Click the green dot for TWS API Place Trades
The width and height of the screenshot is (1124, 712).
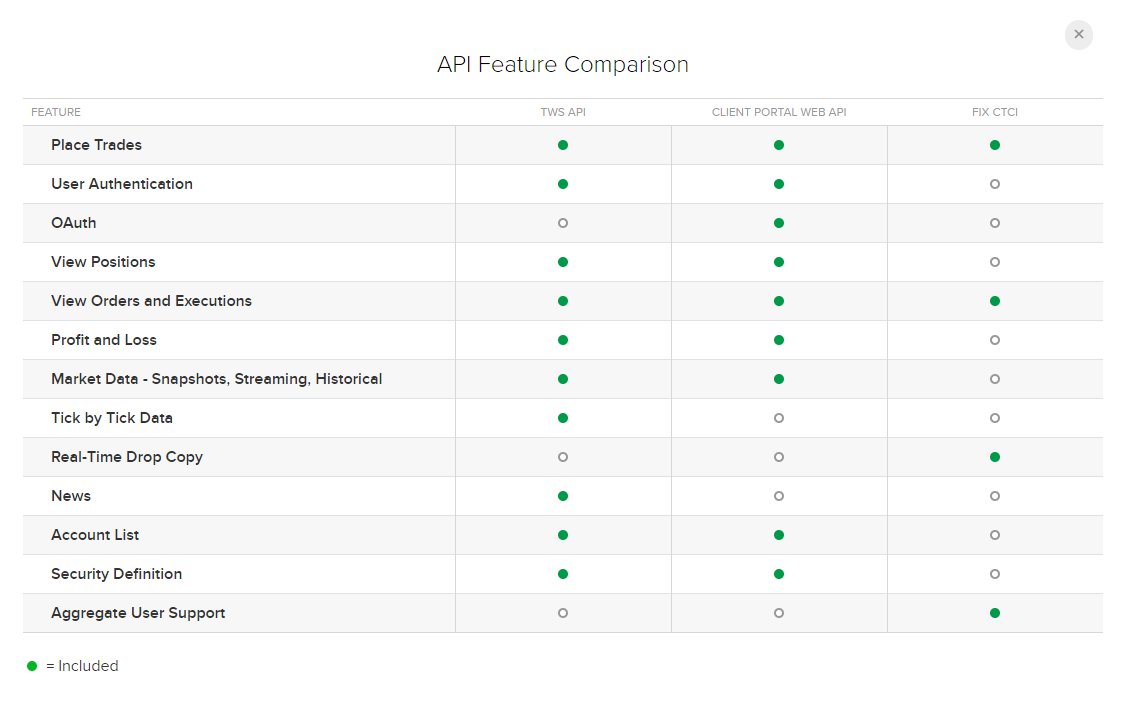(563, 145)
